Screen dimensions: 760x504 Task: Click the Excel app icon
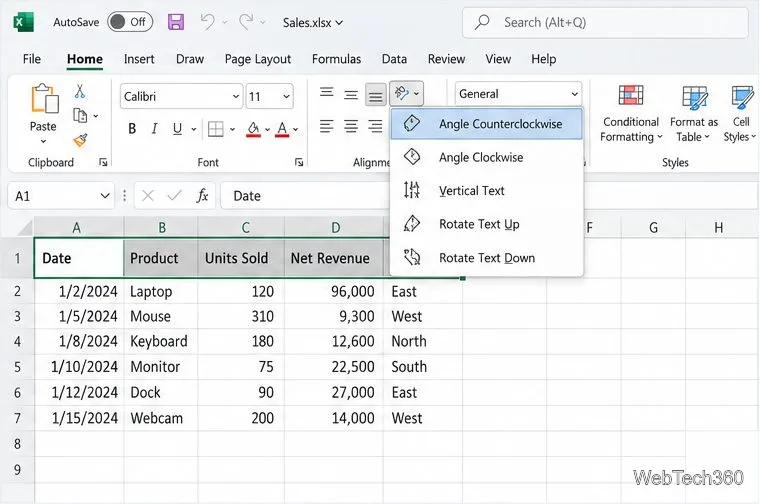click(23, 22)
